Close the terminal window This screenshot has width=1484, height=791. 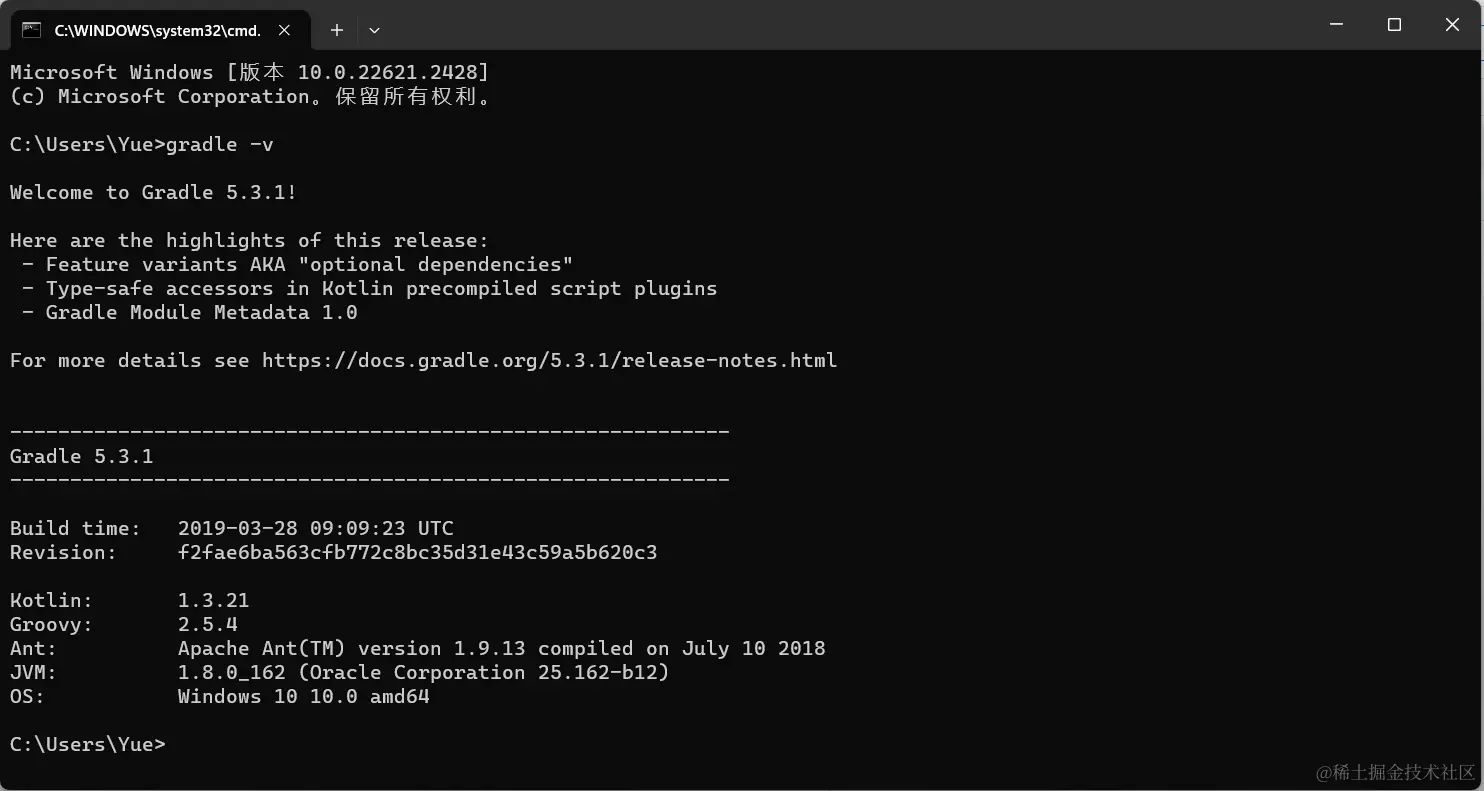tap(1452, 25)
